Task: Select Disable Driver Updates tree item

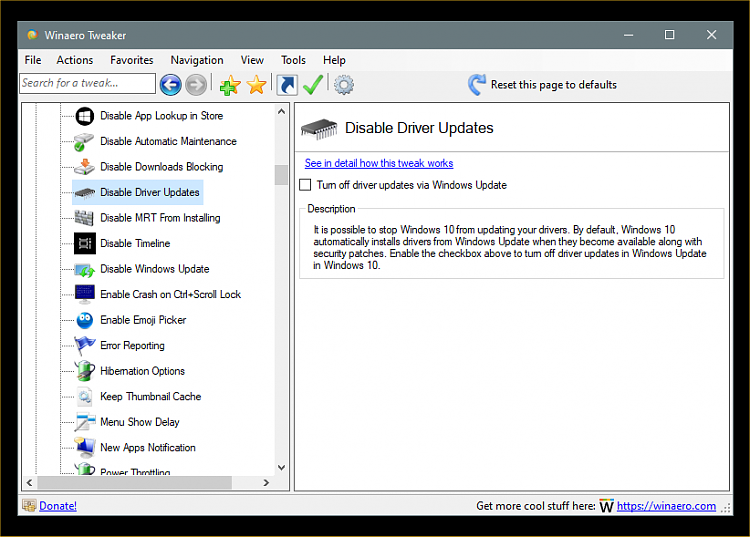Action: (x=149, y=193)
